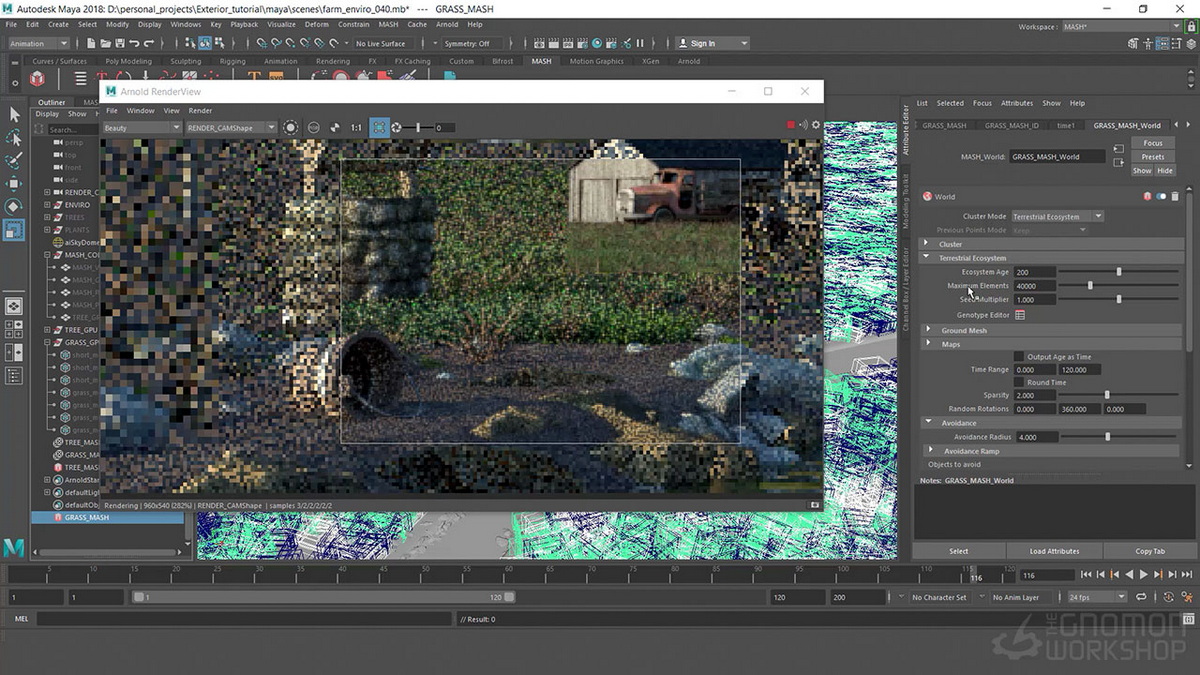Click the Presets button
1200x675 pixels.
[x=1153, y=157]
